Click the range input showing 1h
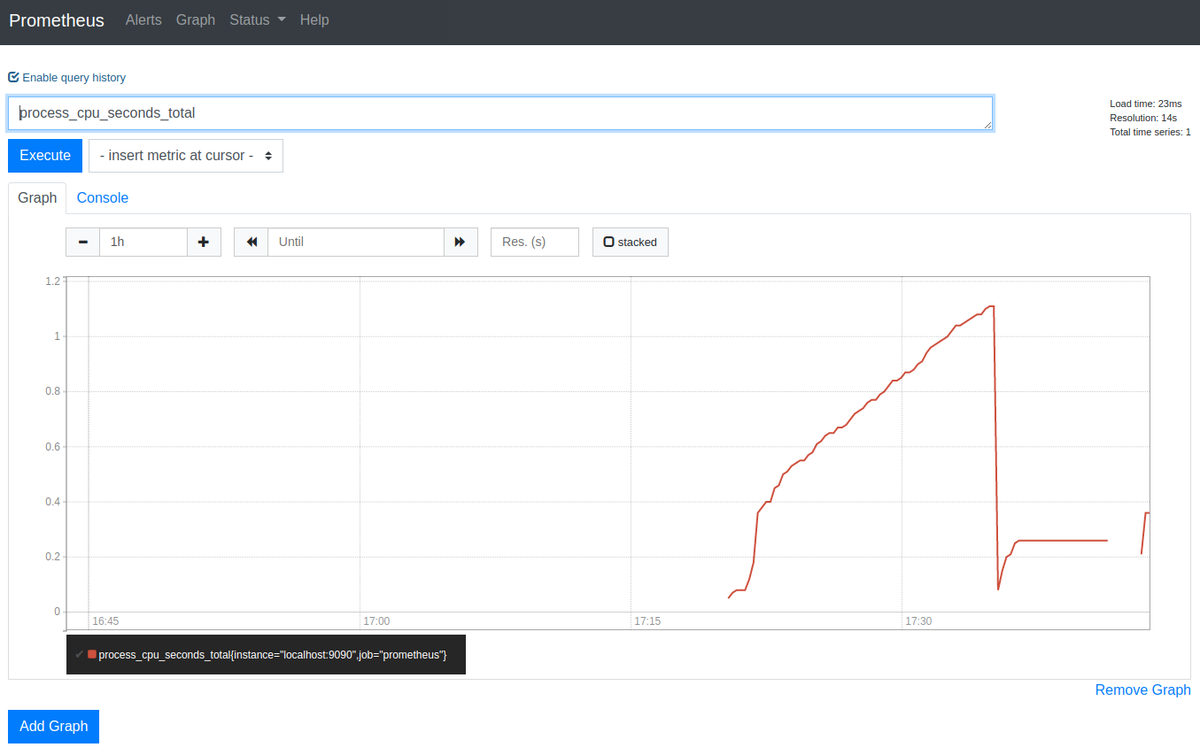Viewport: 1200px width, 755px height. pyautogui.click(x=143, y=242)
